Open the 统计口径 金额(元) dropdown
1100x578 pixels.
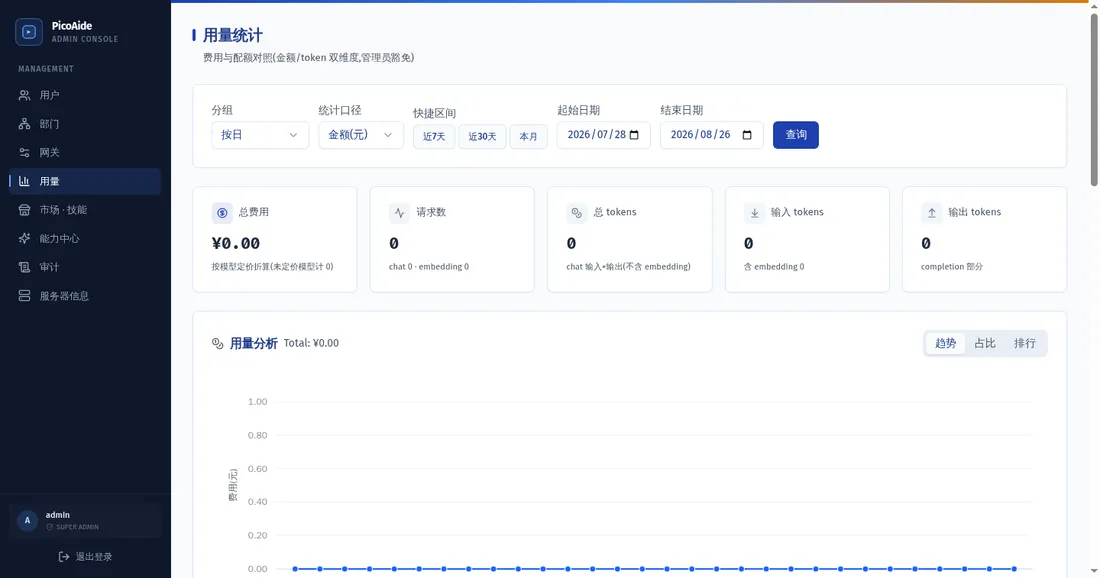click(x=361, y=135)
